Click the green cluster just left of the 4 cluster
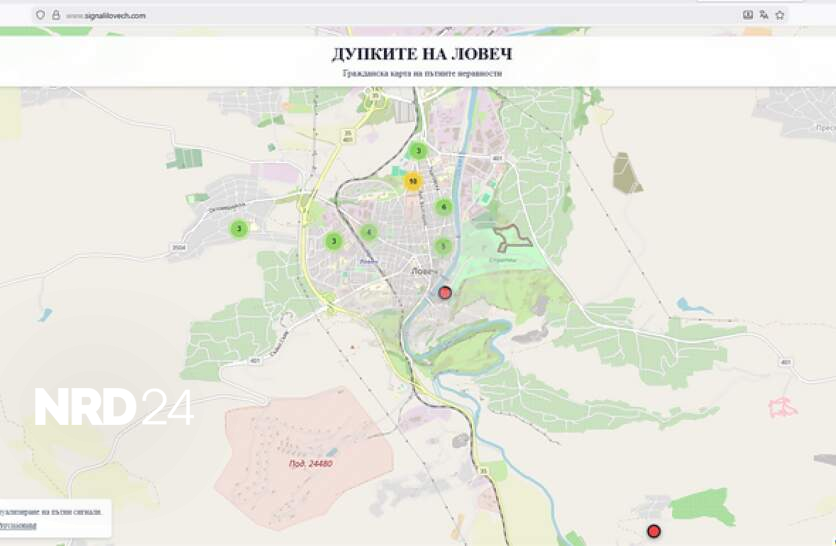The width and height of the screenshot is (836, 546). [x=333, y=241]
